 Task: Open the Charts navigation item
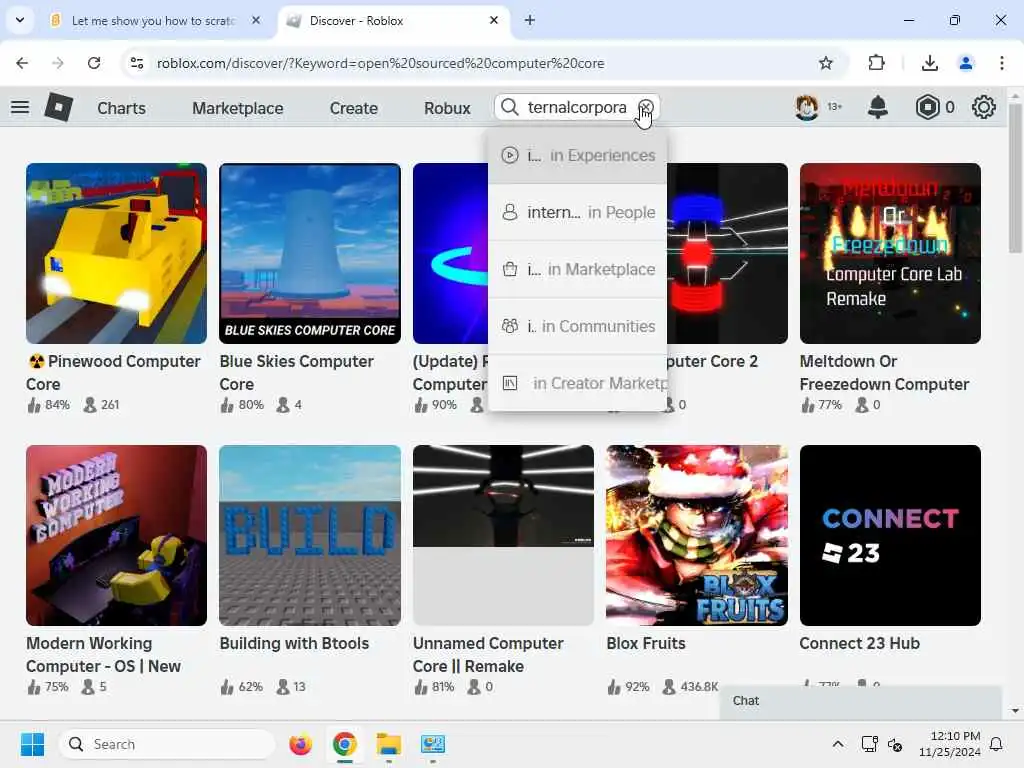pos(121,108)
